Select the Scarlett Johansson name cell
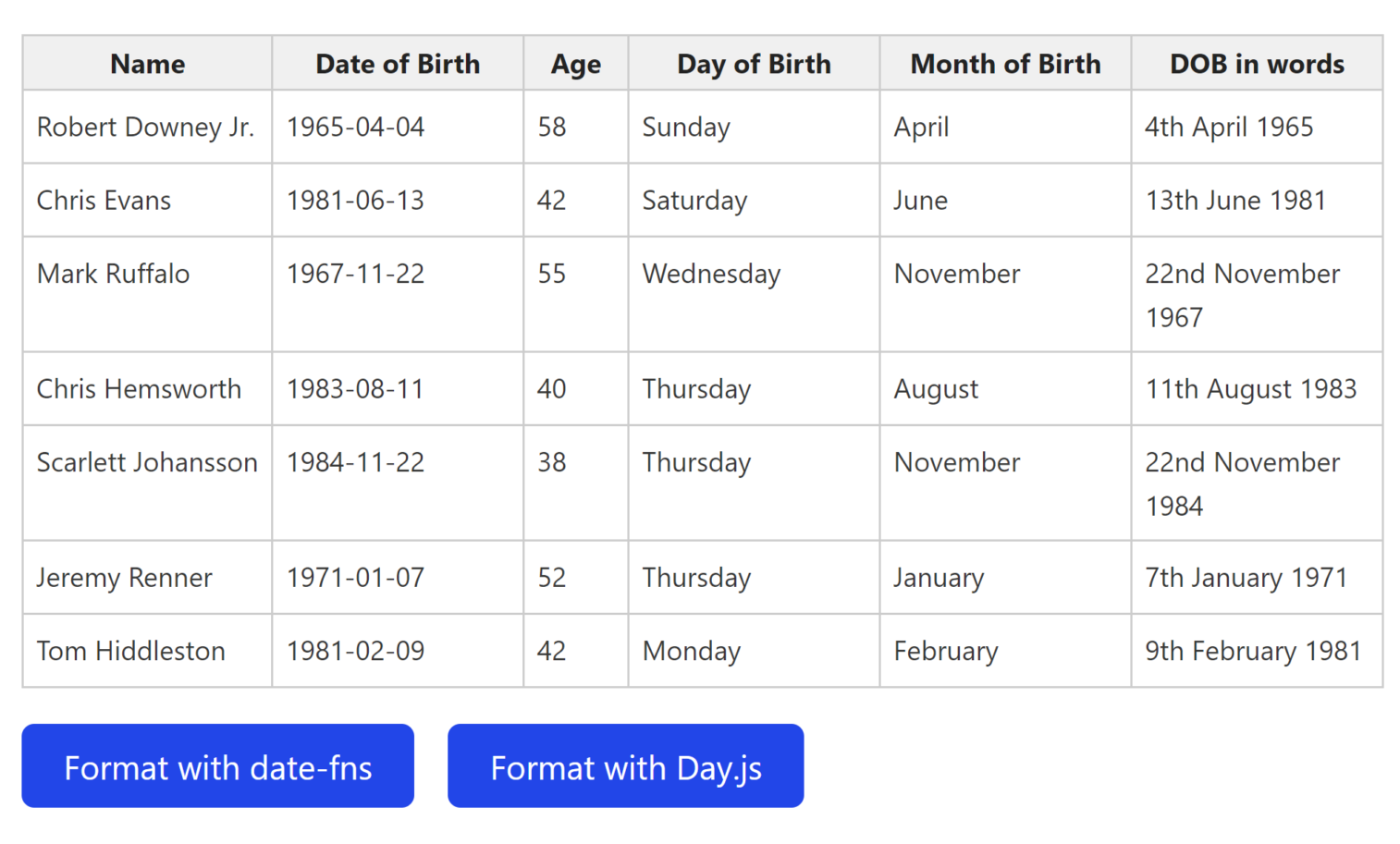1400x844 pixels. (148, 483)
